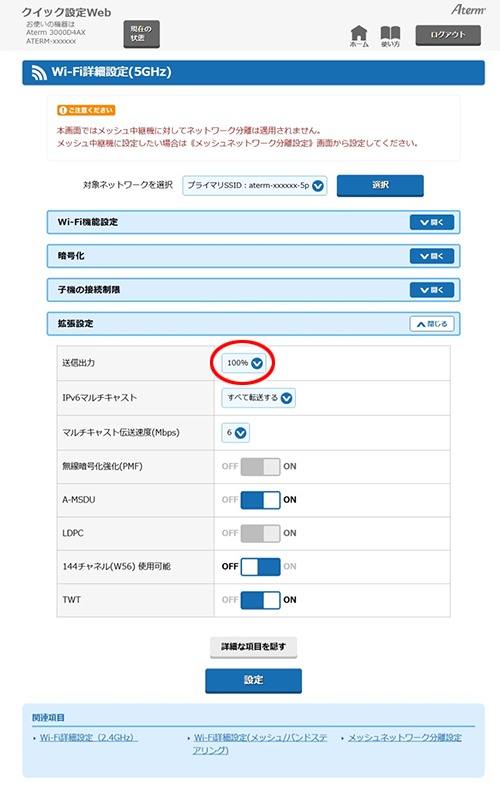The width and height of the screenshot is (500, 793).
Task: Toggle the 144チャネル(W56) switch
Action: pyautogui.click(x=260, y=566)
